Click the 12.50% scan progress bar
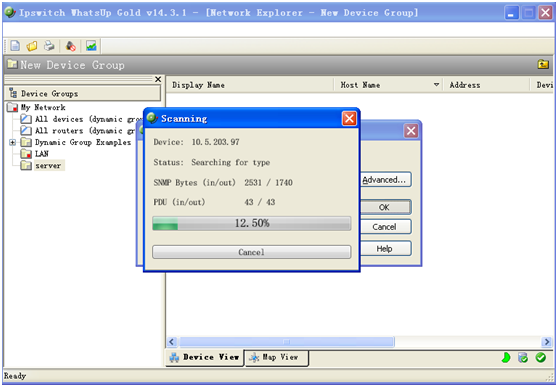The height and width of the screenshot is (387, 558). click(x=252, y=223)
